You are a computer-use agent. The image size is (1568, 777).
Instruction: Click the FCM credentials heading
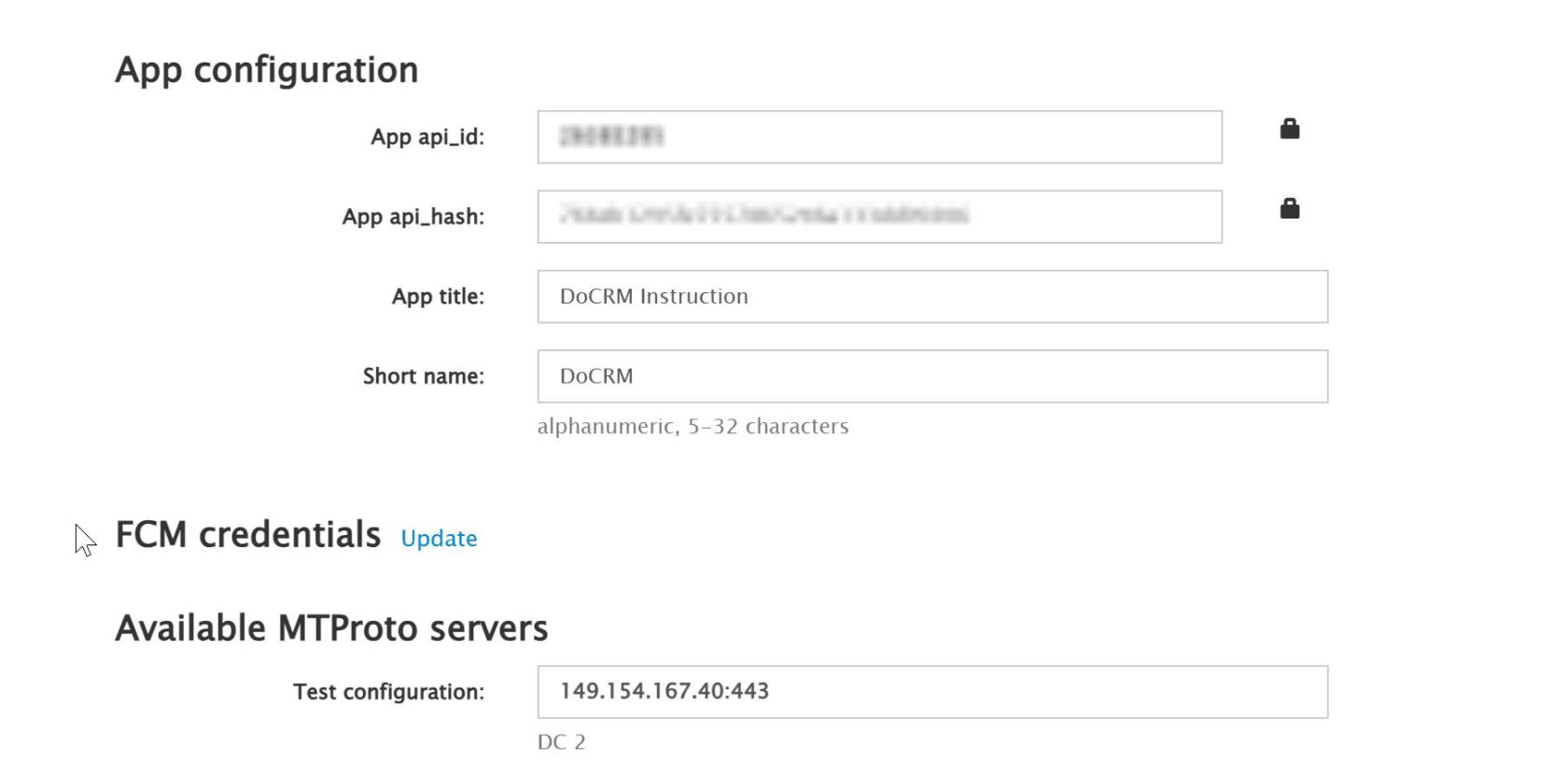247,535
